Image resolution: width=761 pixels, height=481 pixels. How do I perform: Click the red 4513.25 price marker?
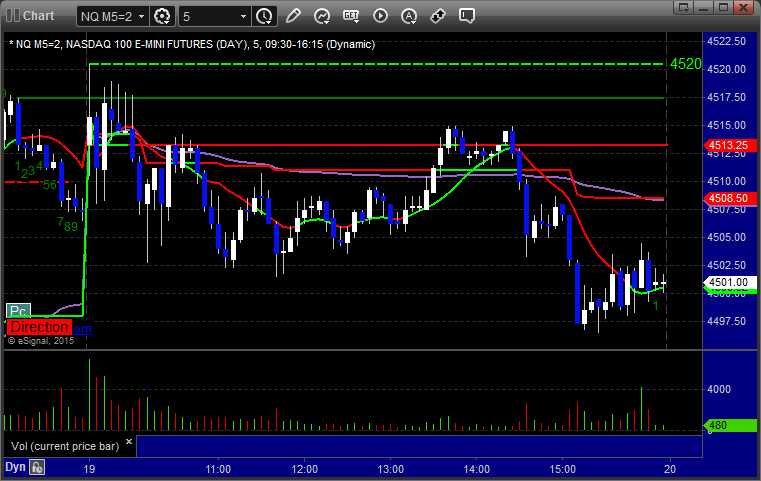729,145
